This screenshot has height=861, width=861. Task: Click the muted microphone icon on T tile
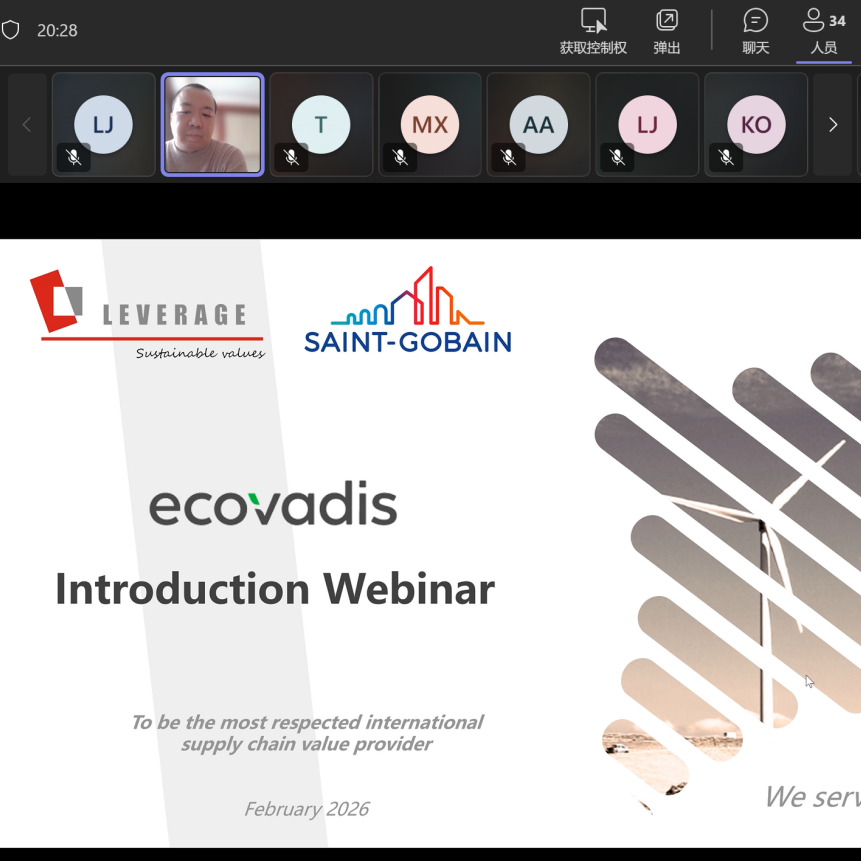pos(291,157)
